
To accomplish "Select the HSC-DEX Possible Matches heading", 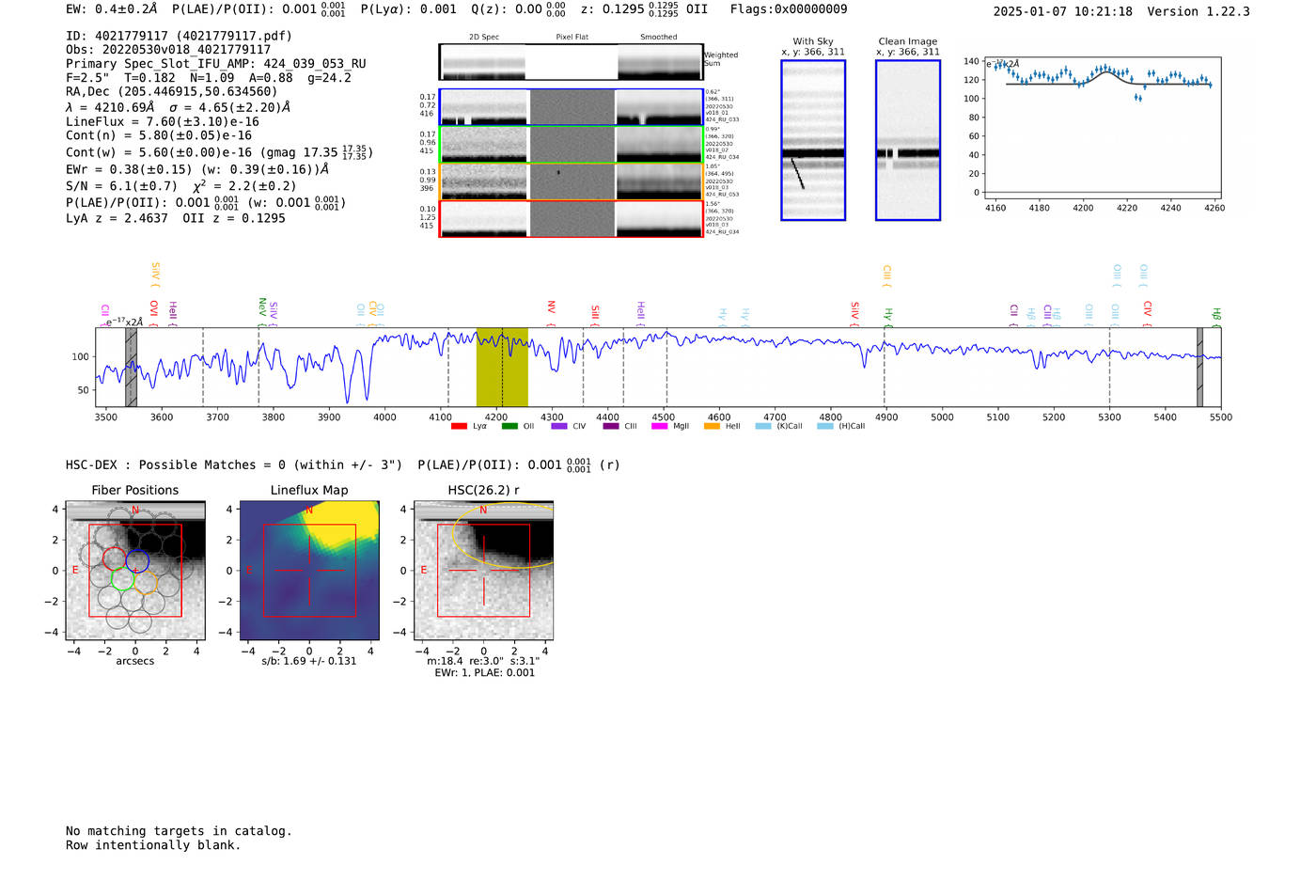I will (x=234, y=464).
